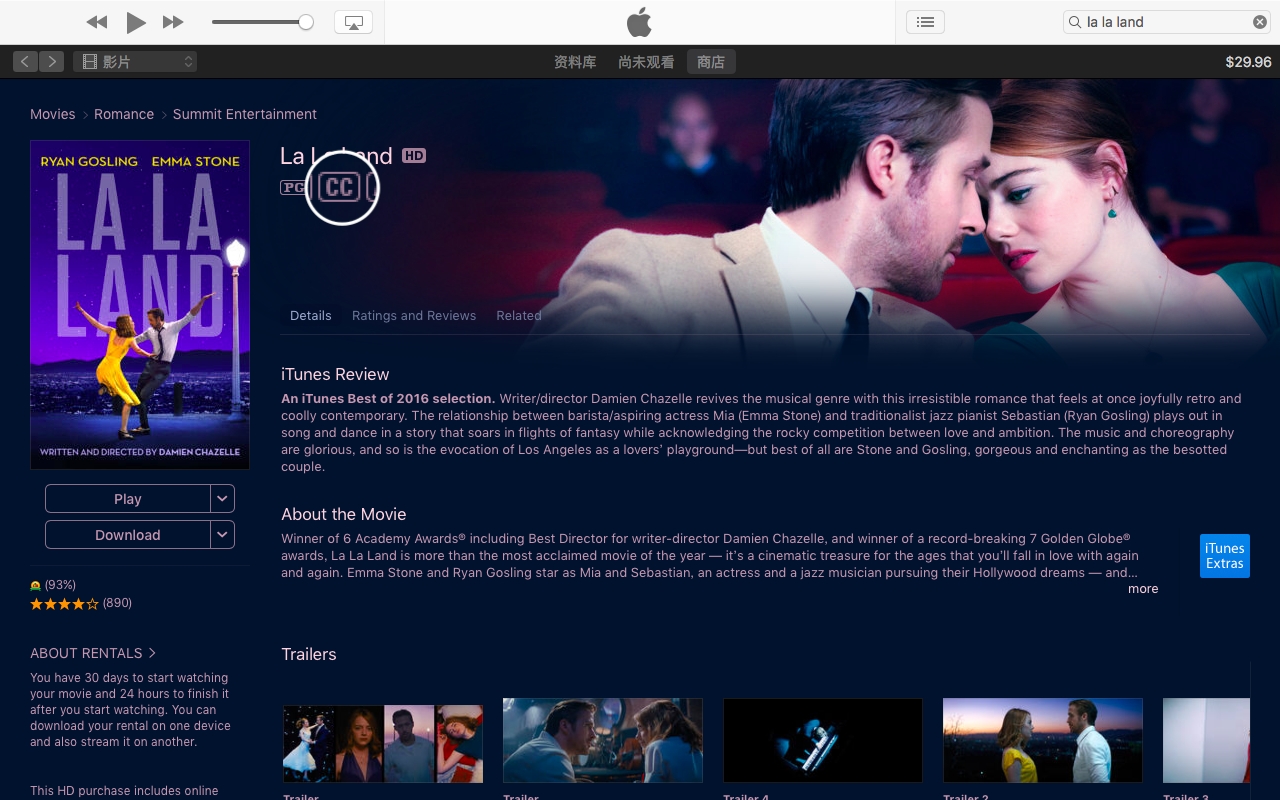This screenshot has width=1280, height=800.
Task: Click the rewind playback button
Action: pos(97,22)
